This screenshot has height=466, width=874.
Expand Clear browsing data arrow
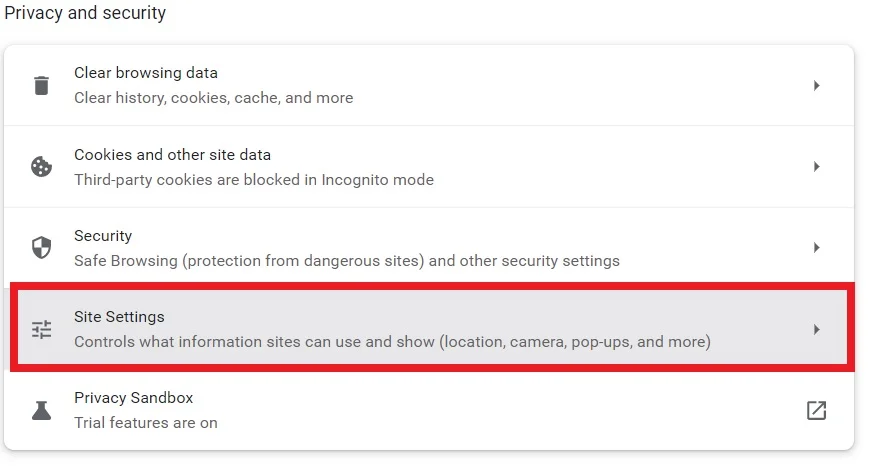(816, 85)
